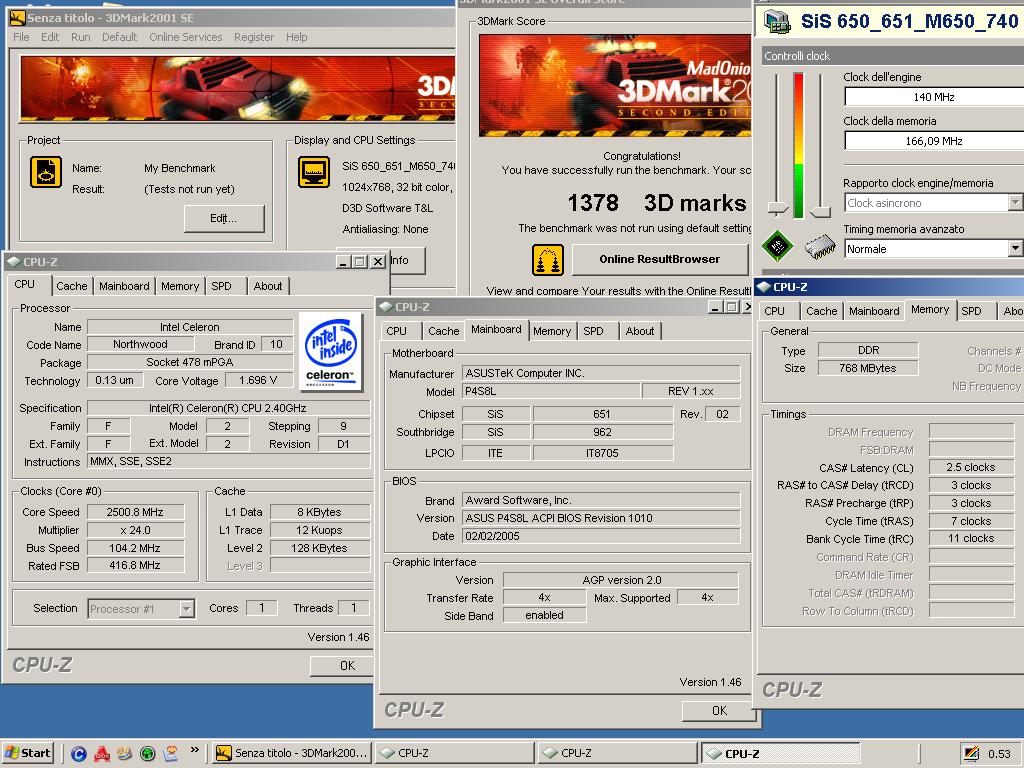Click the 3DMark2001 taskbar button

292,753
